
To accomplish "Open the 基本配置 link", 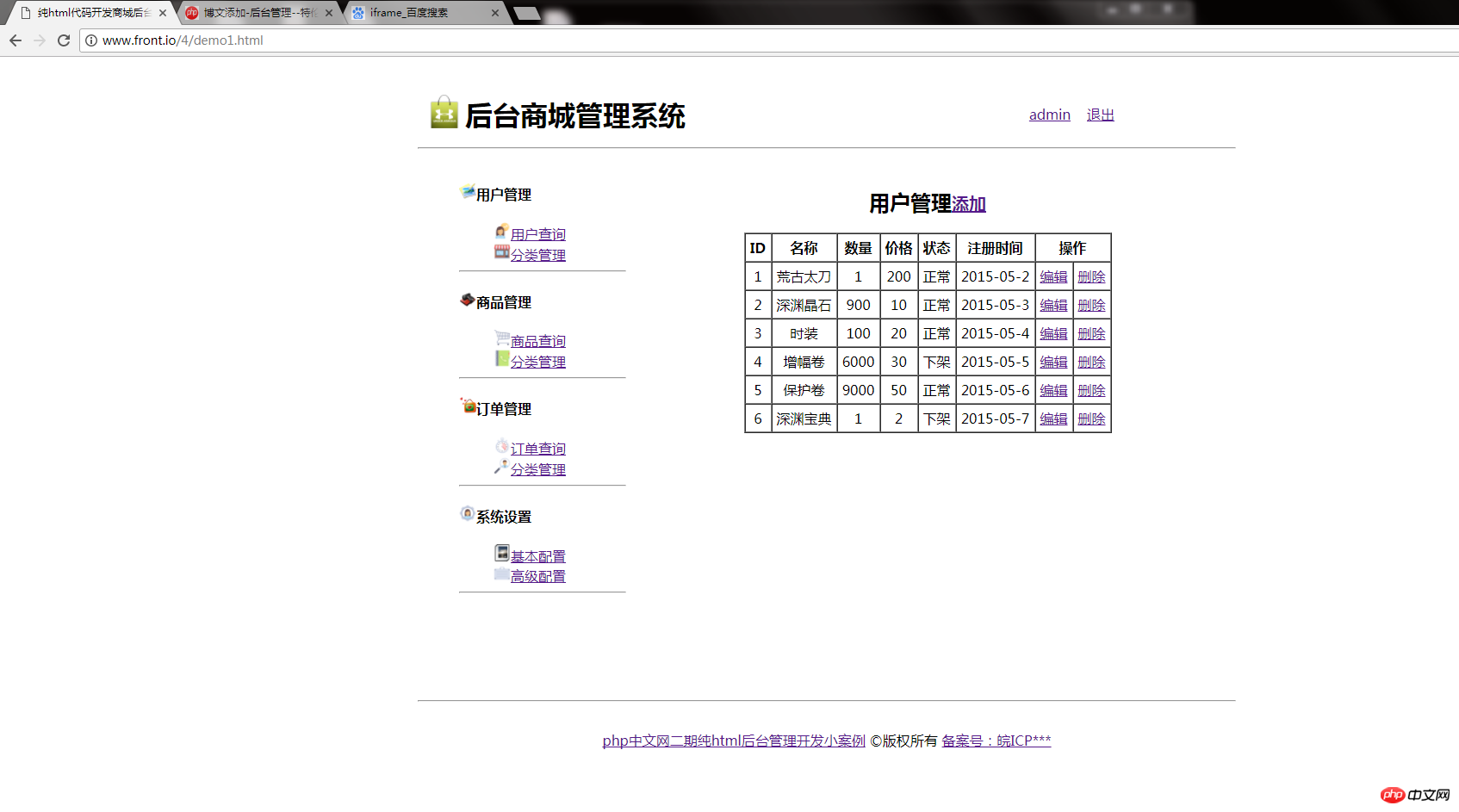I will pyautogui.click(x=538, y=556).
